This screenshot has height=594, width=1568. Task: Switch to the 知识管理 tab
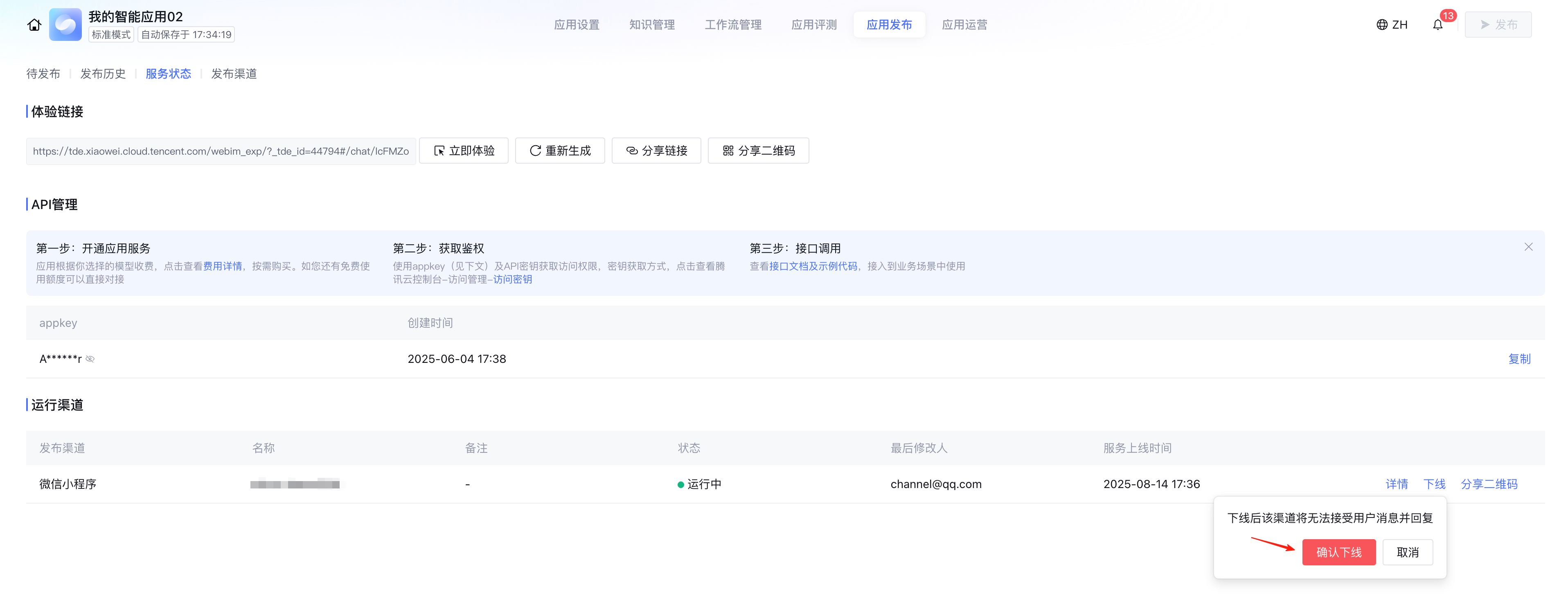tap(652, 25)
